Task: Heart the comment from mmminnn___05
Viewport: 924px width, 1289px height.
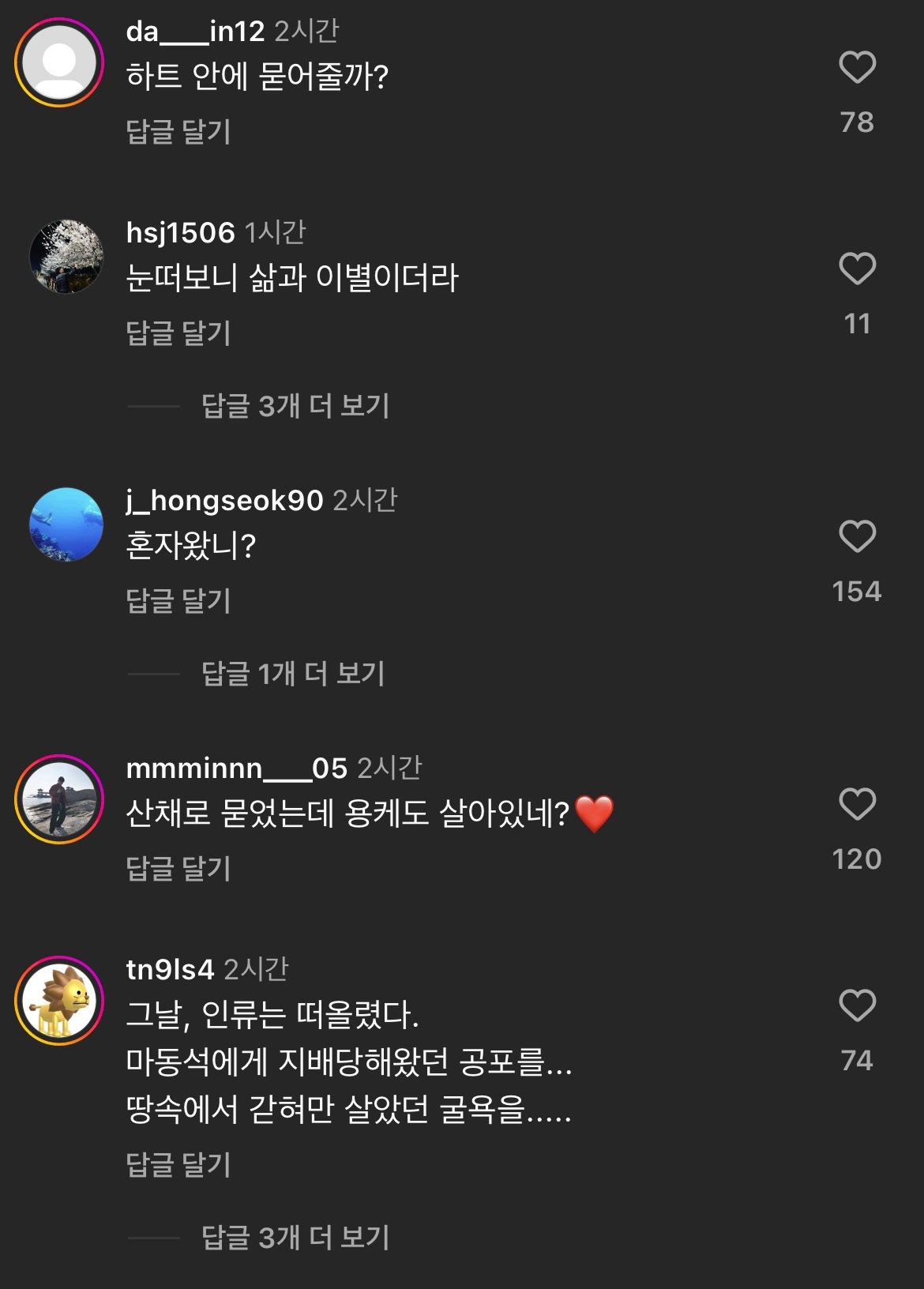Action: click(857, 804)
